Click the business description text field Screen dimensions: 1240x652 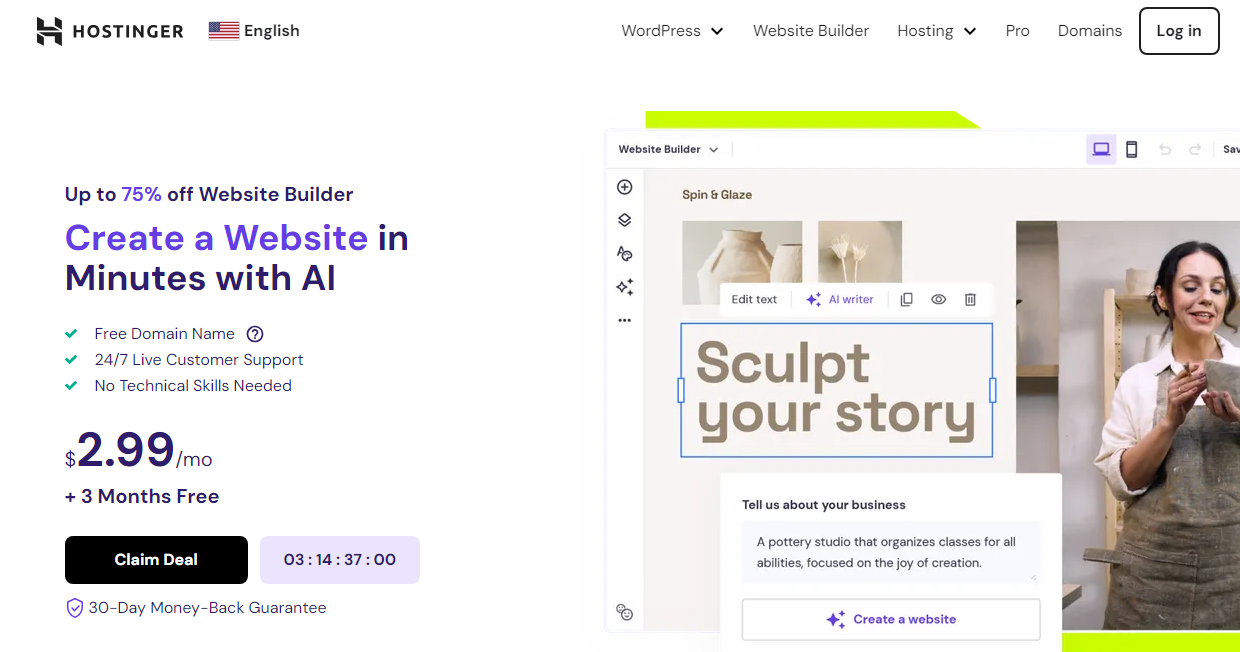coord(890,552)
